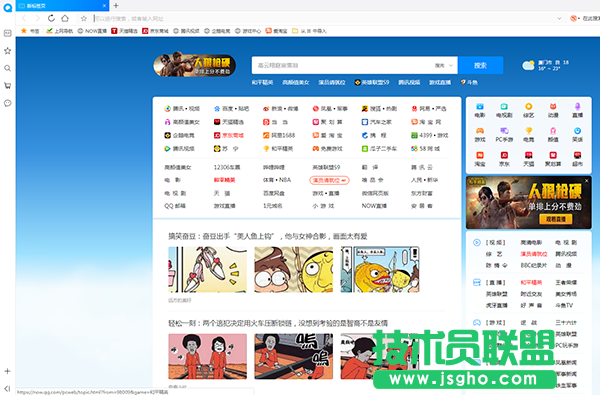The image size is (600, 395).
Task: Open sidebar search magnifier
Action: click(x=7, y=68)
